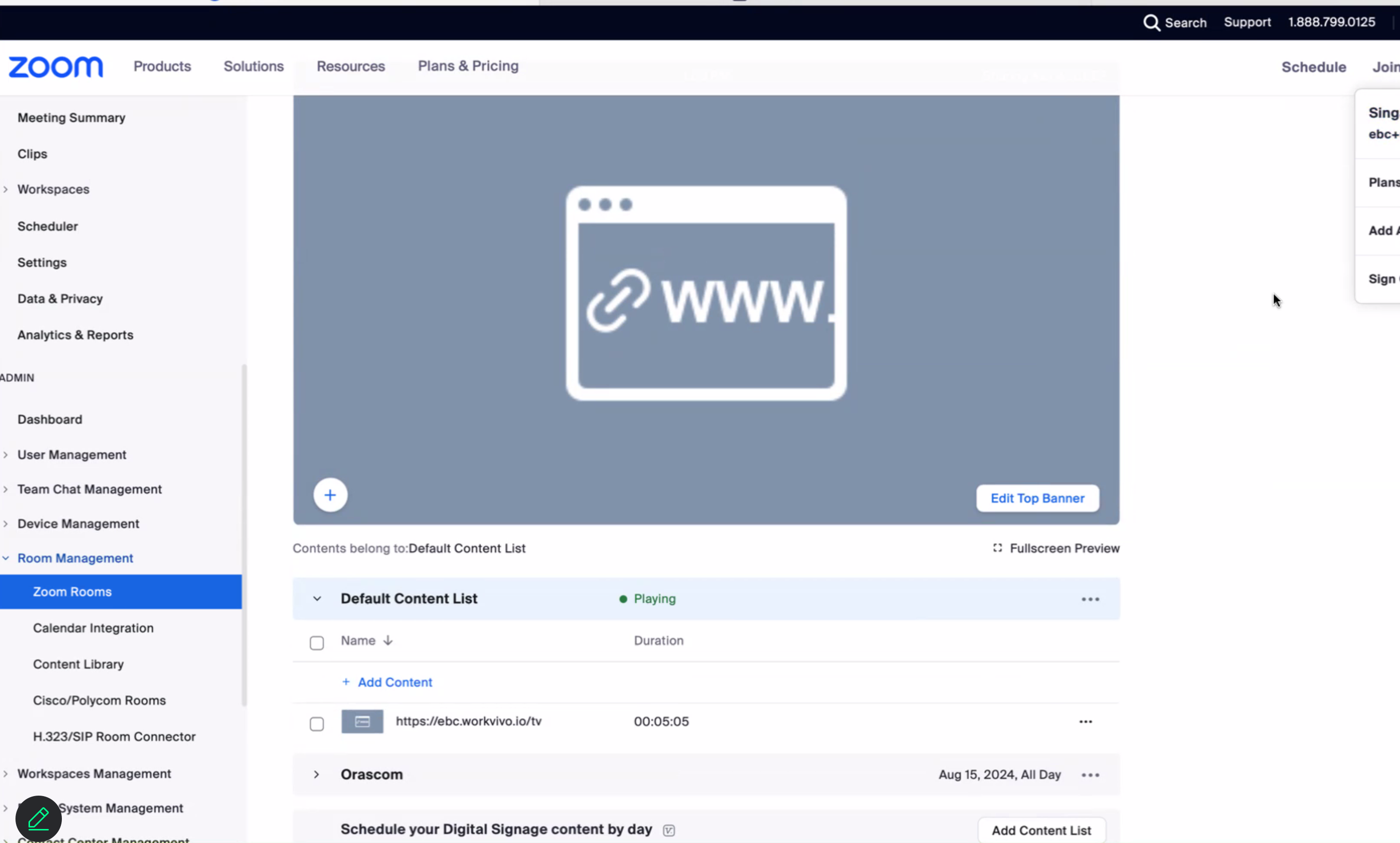Open Clips in sidebar
Image resolution: width=1400 pixels, height=843 pixels.
point(32,154)
